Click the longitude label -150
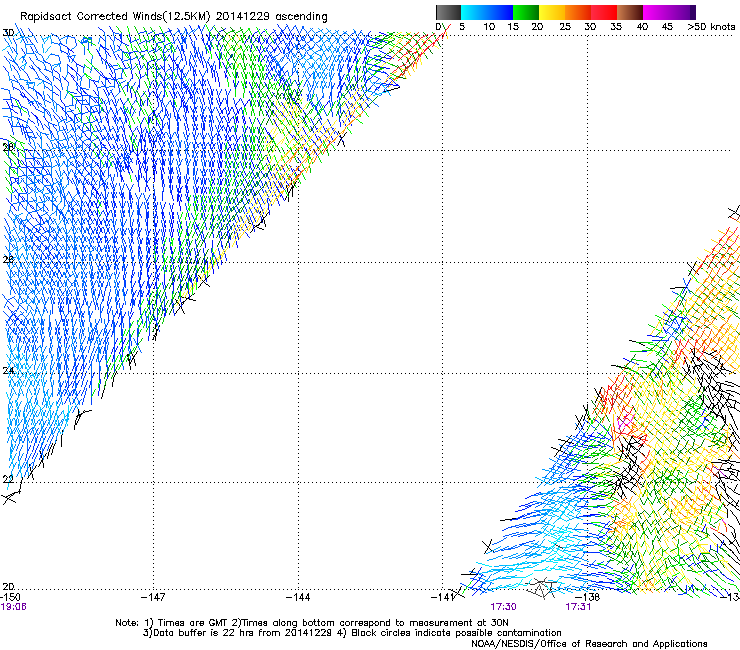Image resolution: width=740 pixels, height=650 pixels. click(x=11, y=597)
